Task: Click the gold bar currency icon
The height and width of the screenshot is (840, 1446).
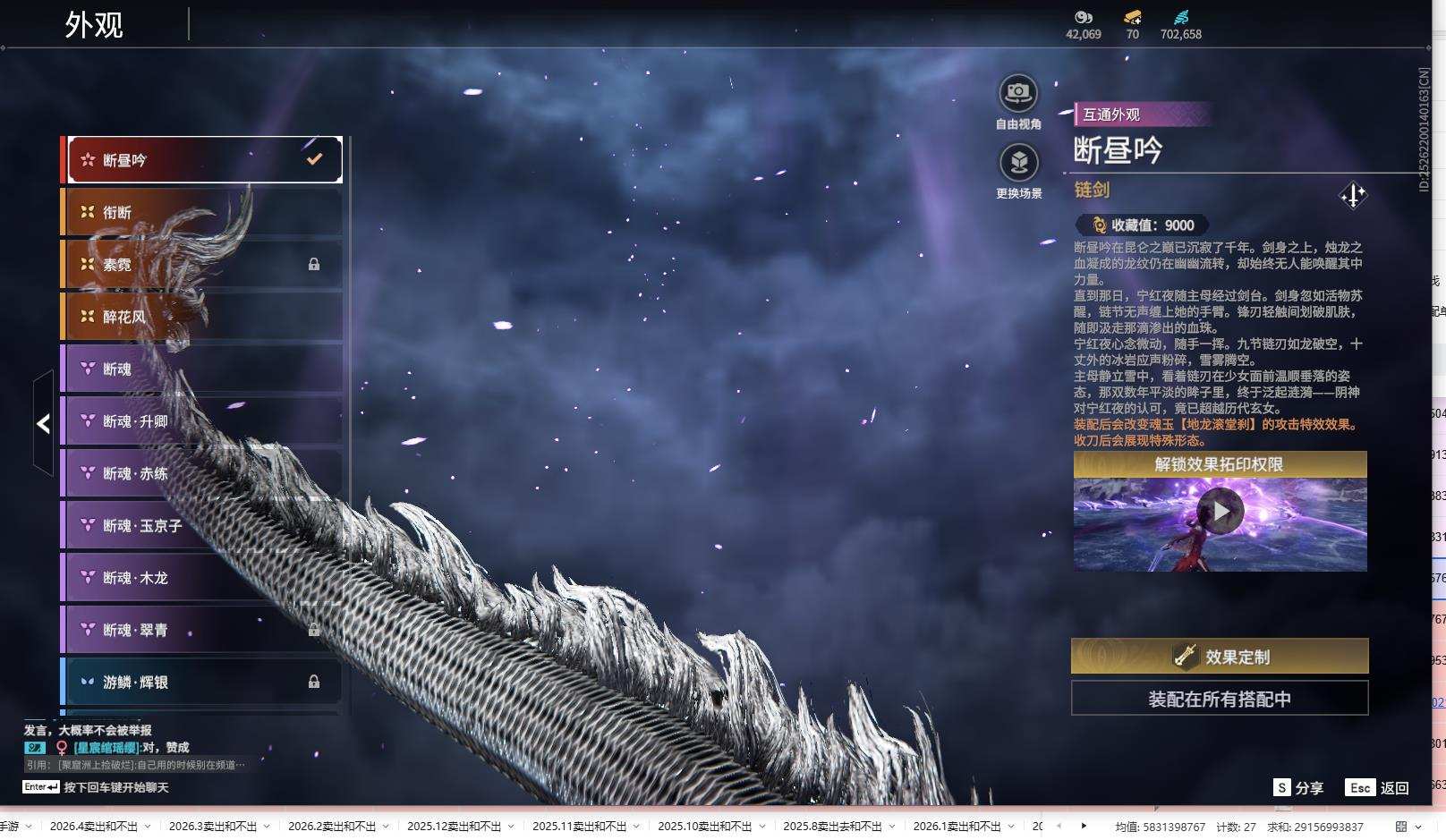Action: [x=1133, y=17]
